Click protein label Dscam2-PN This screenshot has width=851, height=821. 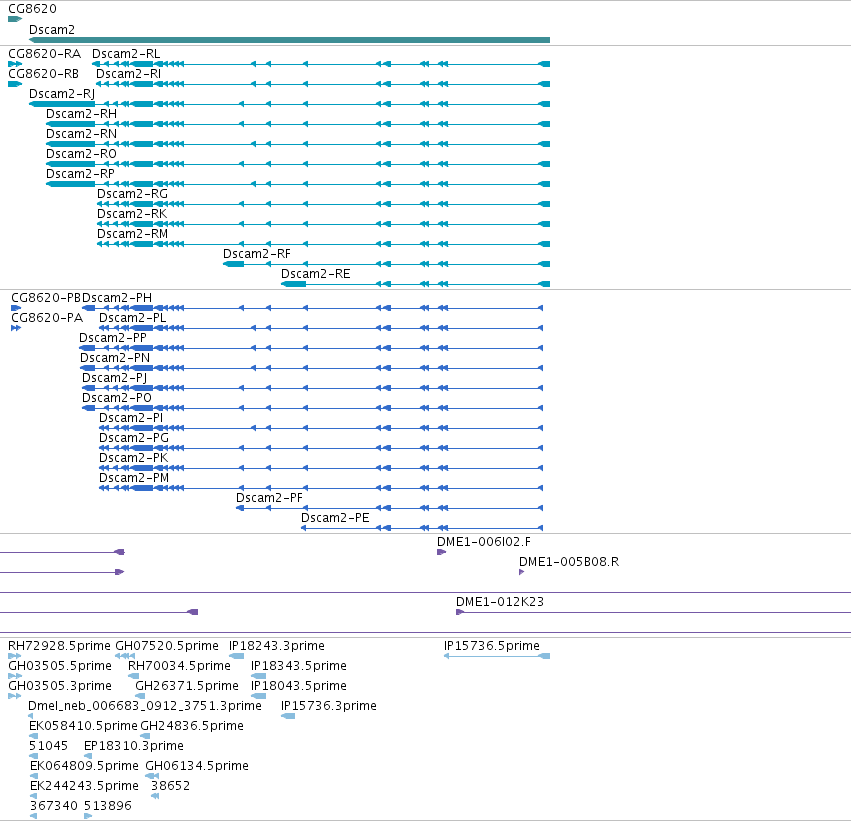tap(115, 358)
